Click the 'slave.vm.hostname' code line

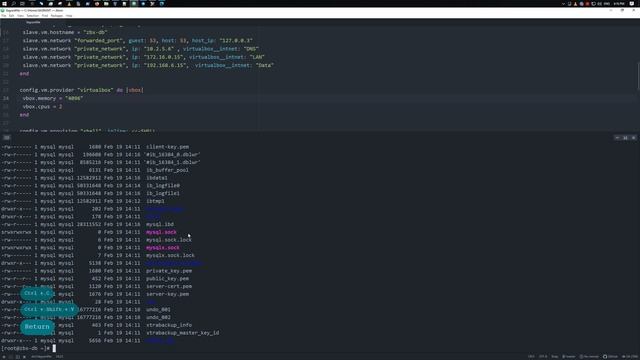[x=65, y=32]
